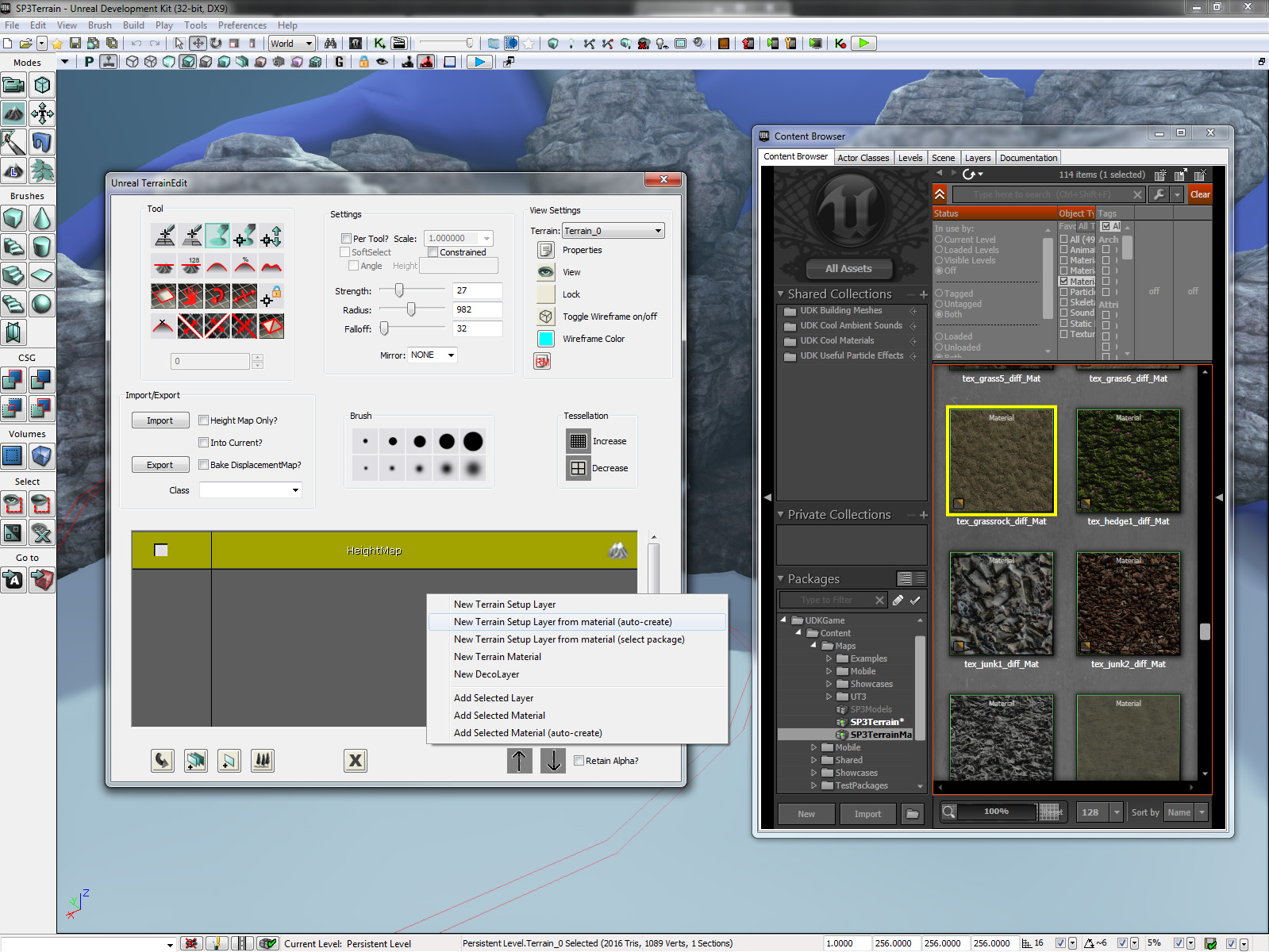The width and height of the screenshot is (1269, 952).
Task: Click the Terrain editing mode icon
Action: 13,113
